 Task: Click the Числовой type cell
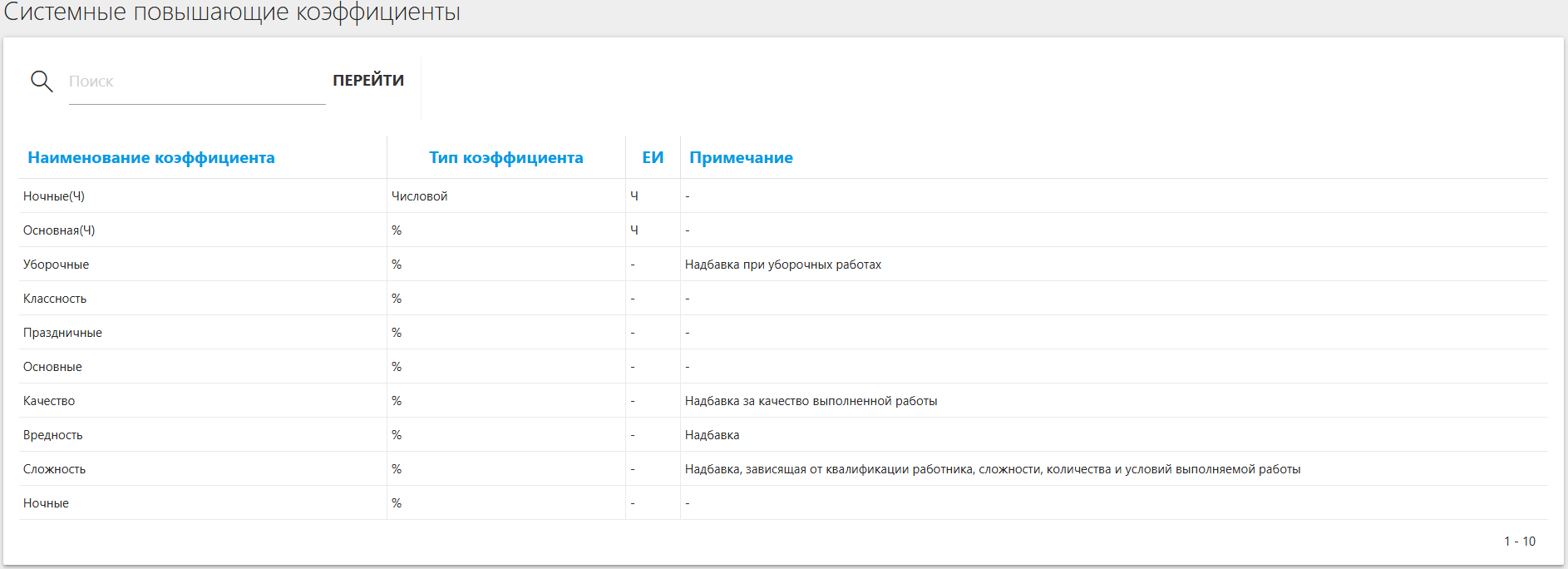419,196
